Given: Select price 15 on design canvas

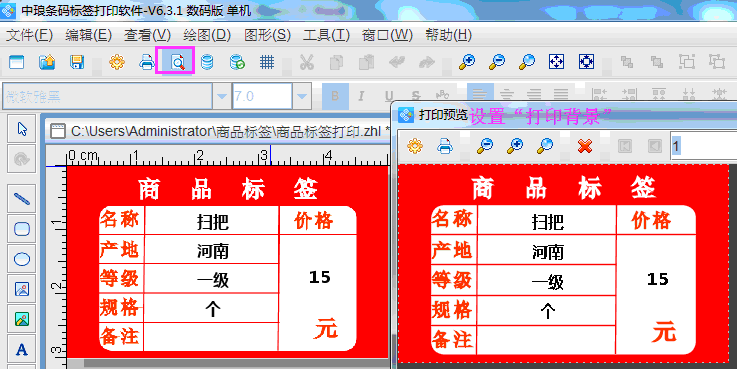Looking at the screenshot, I should tap(320, 277).
